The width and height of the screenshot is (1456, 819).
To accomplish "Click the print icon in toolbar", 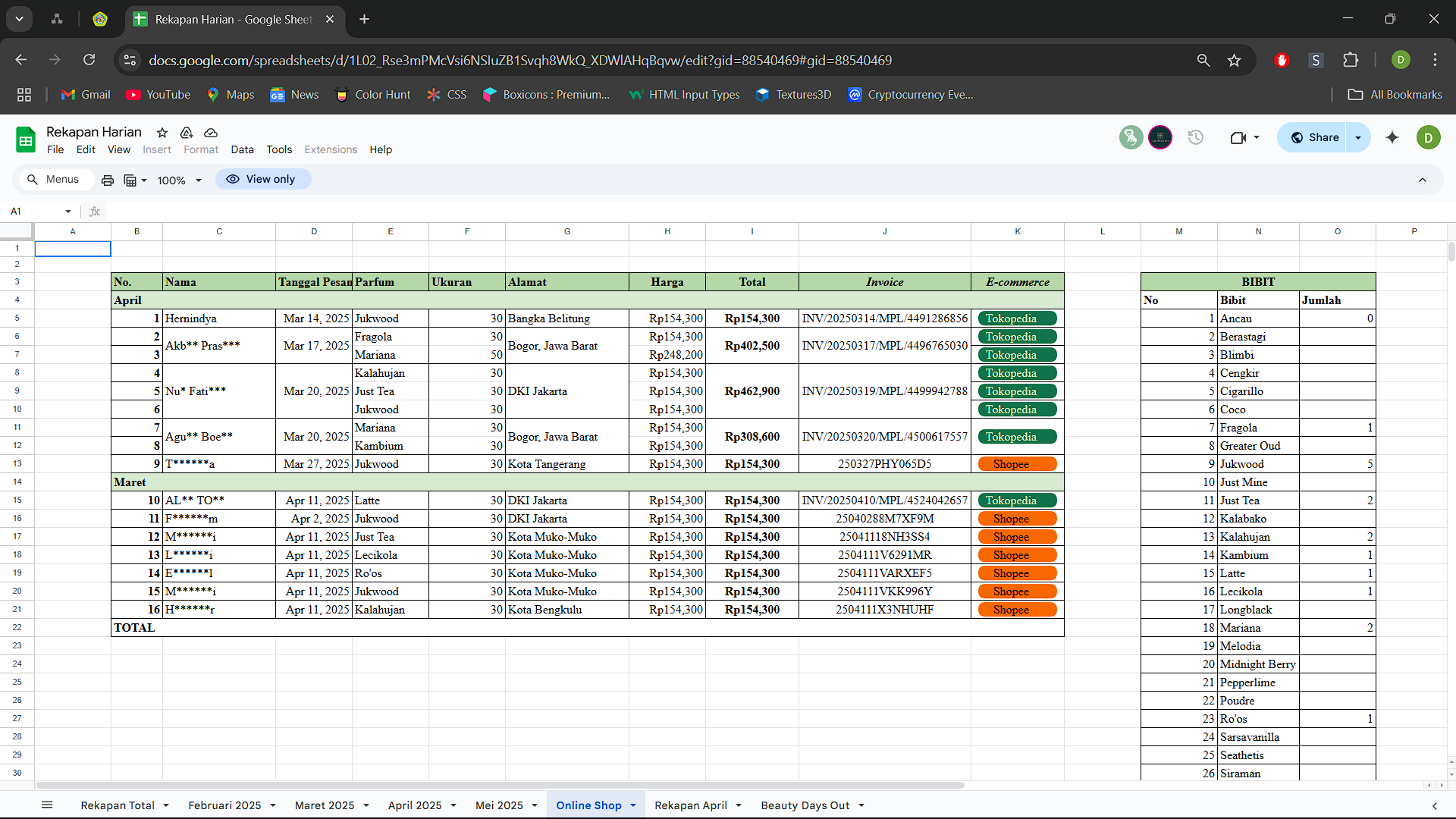I will [107, 180].
